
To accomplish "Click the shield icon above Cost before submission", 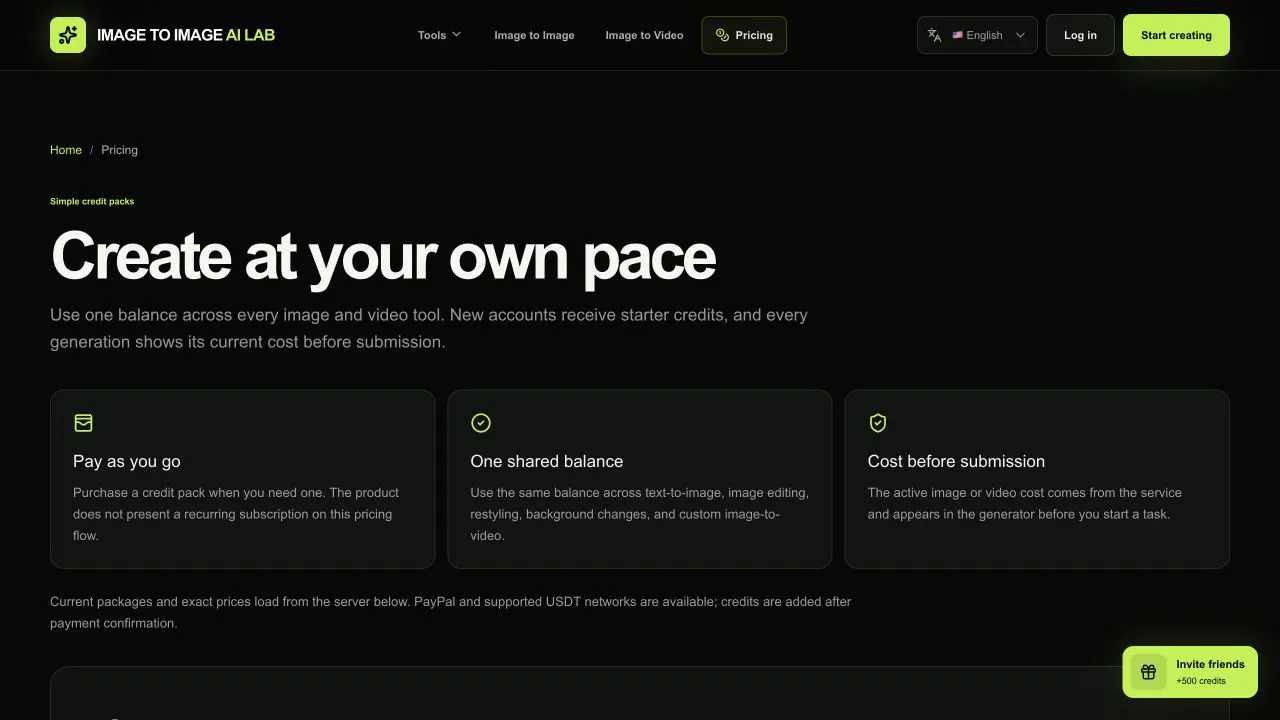I will click(x=878, y=423).
